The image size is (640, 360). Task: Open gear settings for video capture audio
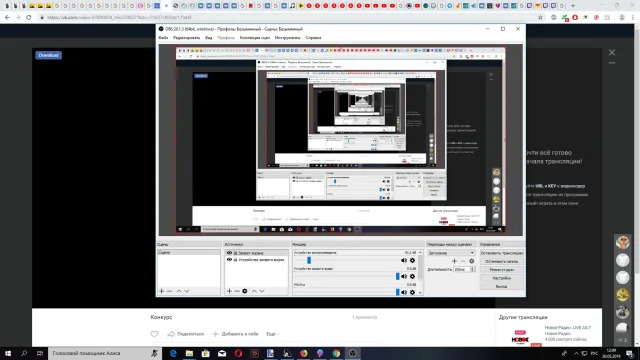pos(412,276)
